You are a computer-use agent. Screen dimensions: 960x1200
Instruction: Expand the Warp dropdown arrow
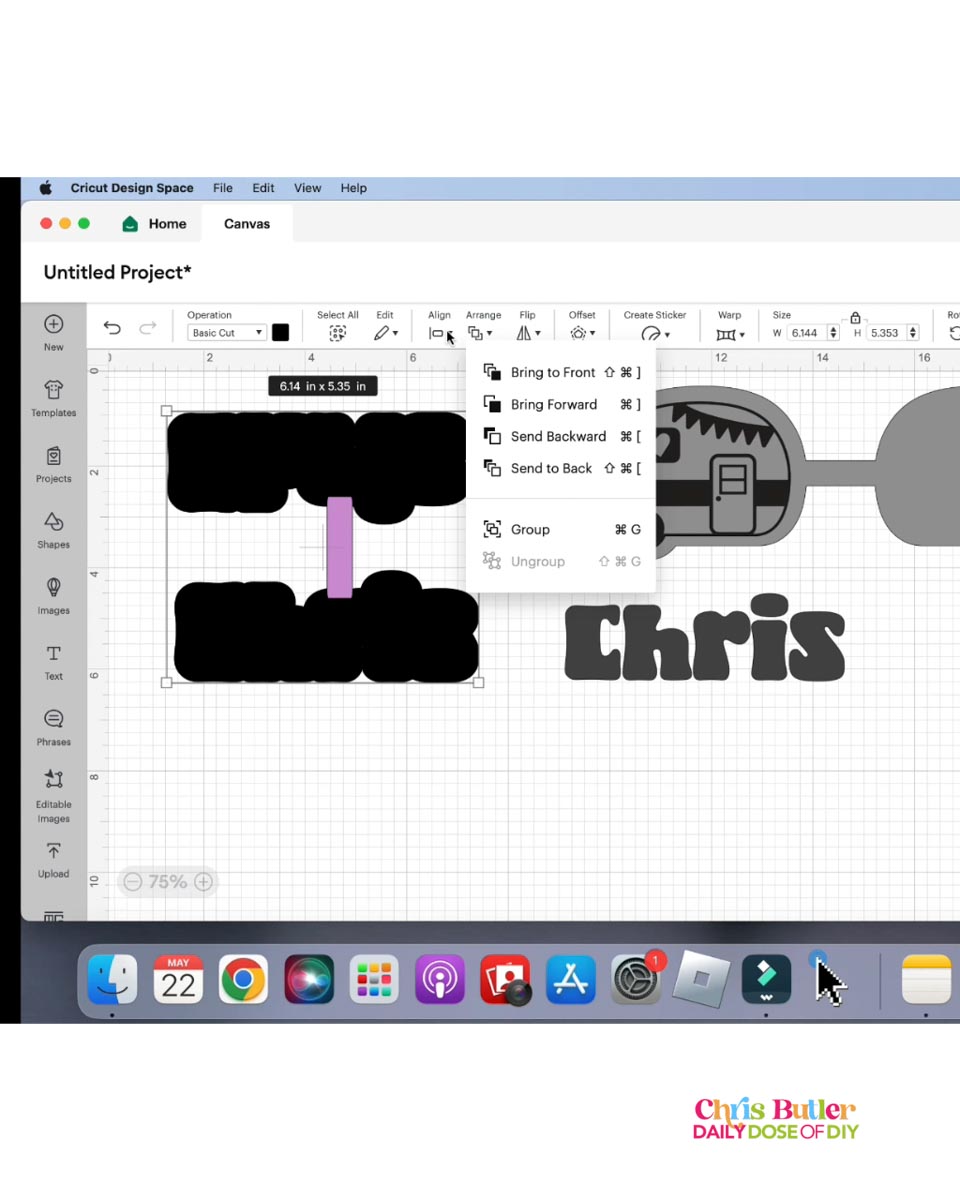pyautogui.click(x=742, y=335)
